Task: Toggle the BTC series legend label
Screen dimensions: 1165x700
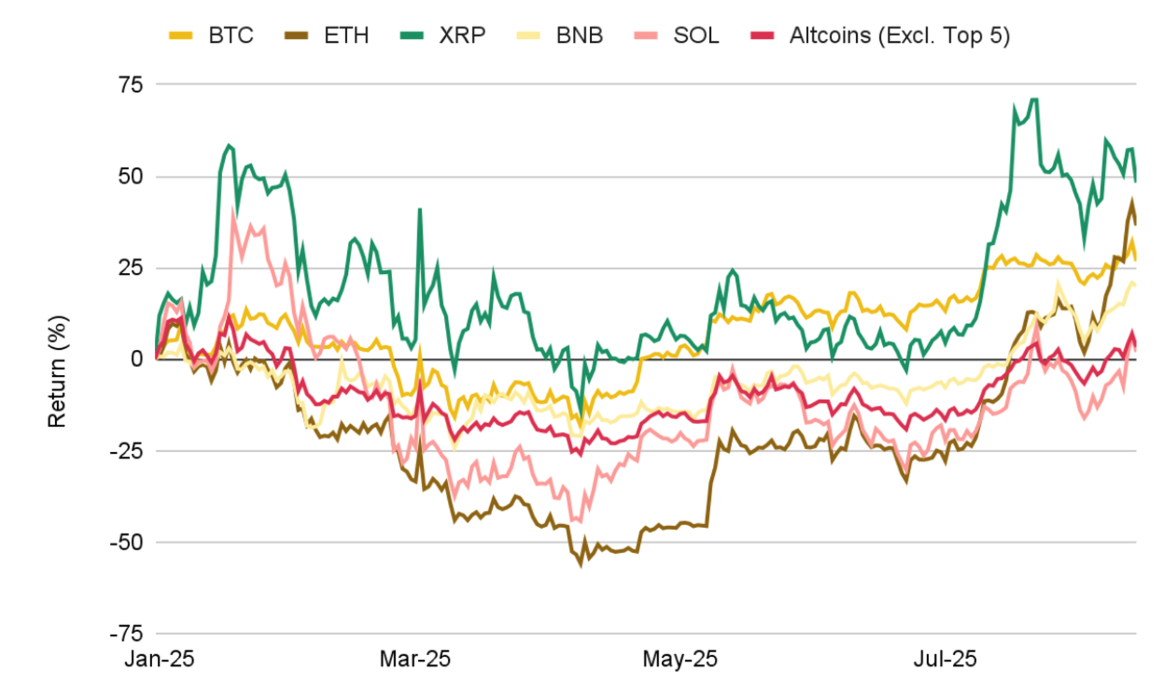Action: [231, 36]
